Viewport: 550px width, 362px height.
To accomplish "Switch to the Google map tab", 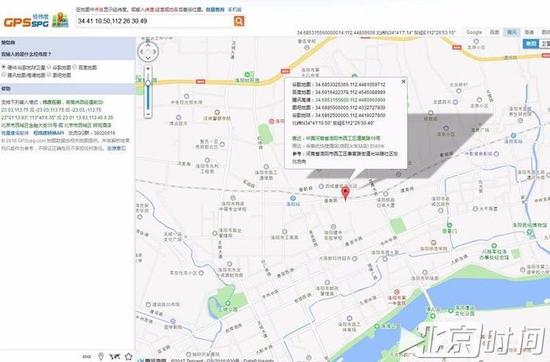I will (x=474, y=32).
